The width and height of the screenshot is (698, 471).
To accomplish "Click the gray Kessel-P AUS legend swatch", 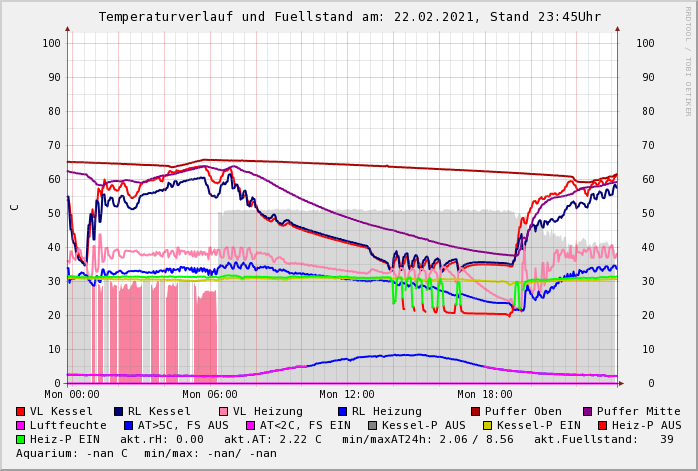I will [x=372, y=426].
